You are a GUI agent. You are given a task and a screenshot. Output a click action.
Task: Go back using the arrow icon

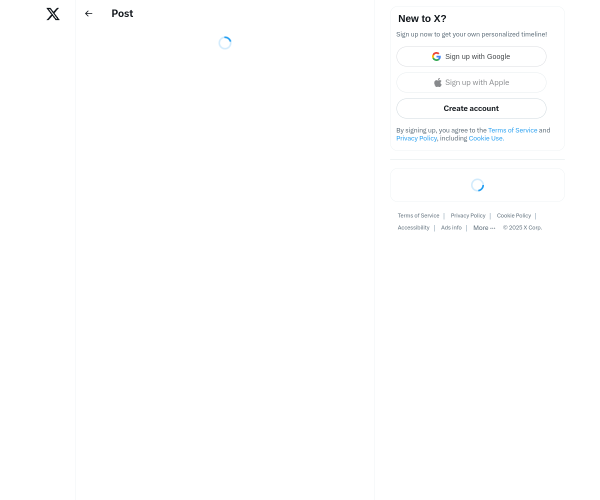(88, 14)
